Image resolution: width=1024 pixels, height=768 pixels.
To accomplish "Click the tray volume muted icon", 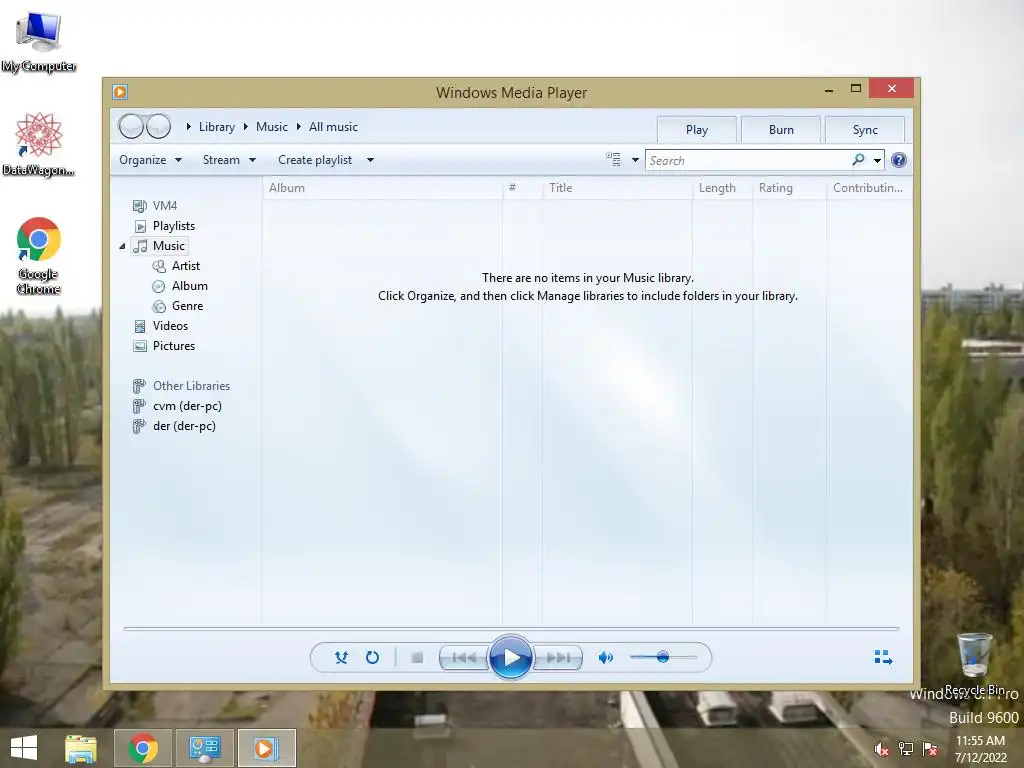I will click(882, 749).
